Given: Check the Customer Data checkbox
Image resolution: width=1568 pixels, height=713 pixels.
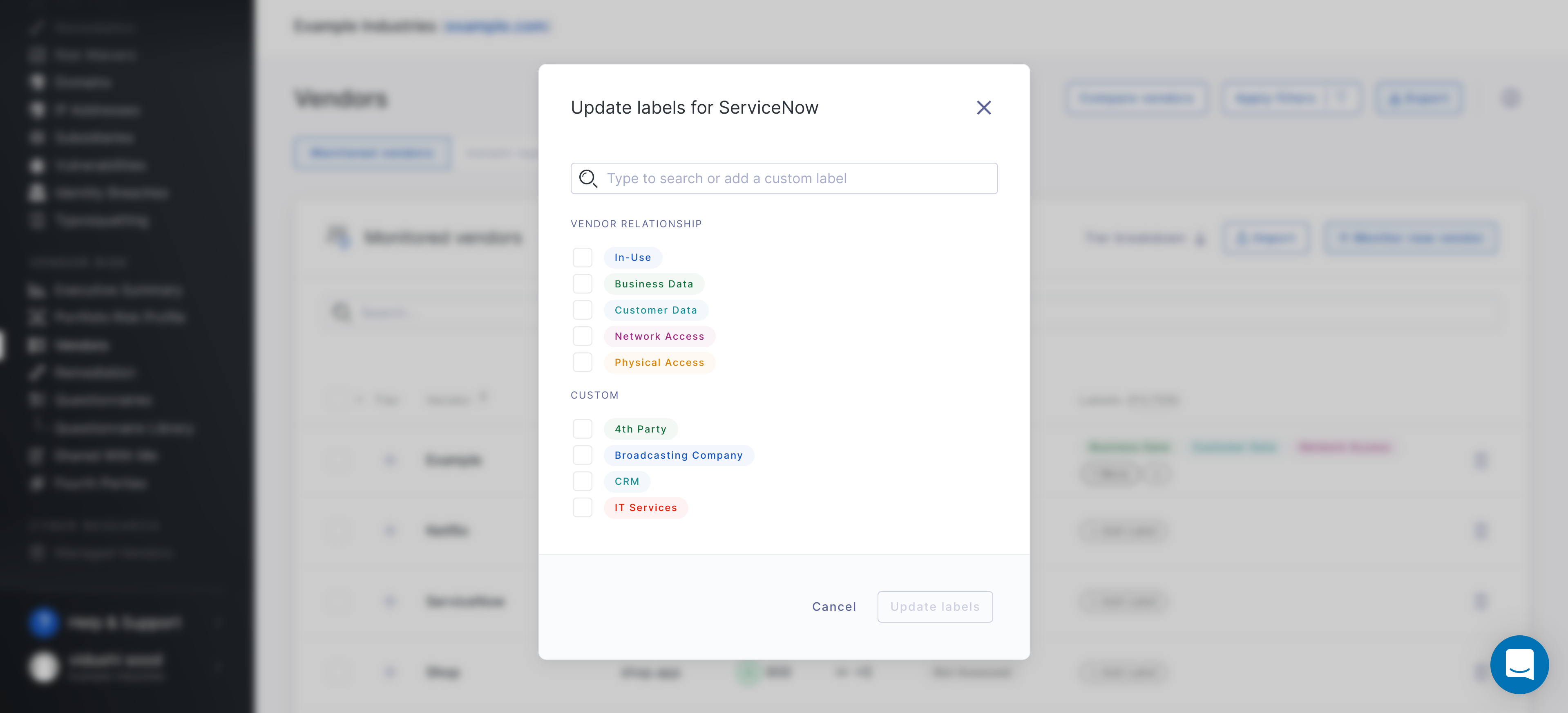Looking at the screenshot, I should pos(583,310).
